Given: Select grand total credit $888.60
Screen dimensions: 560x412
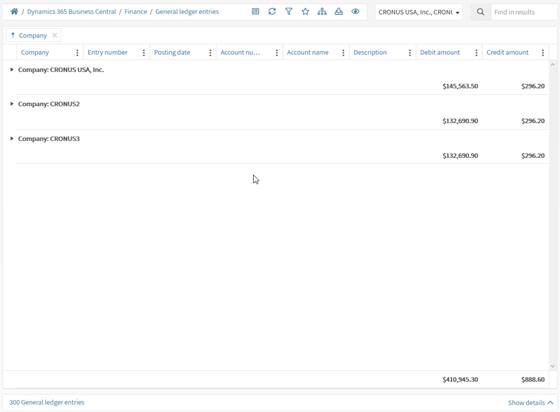Looking at the screenshot, I should click(x=533, y=380).
